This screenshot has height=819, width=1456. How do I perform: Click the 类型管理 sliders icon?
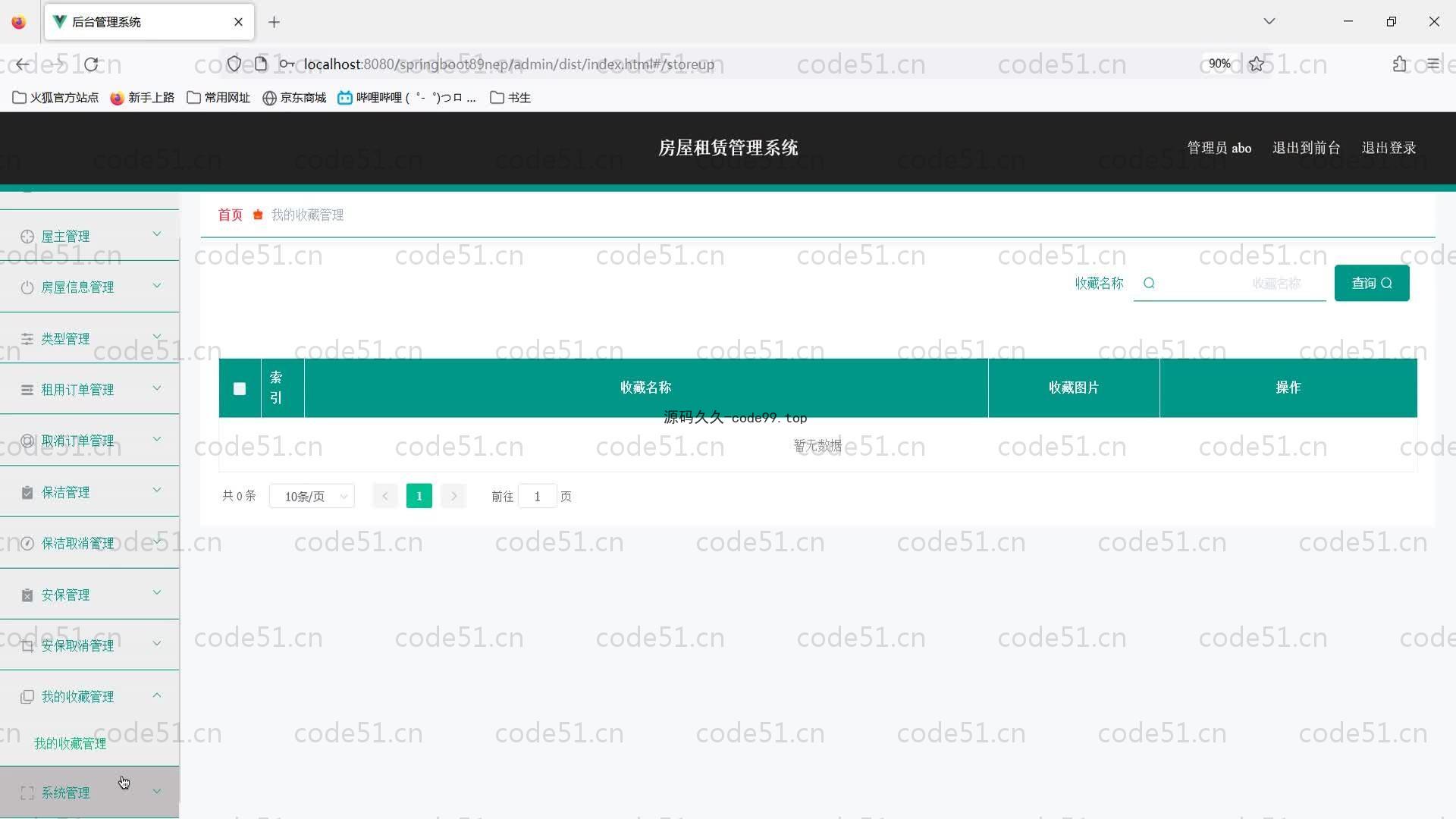[27, 339]
